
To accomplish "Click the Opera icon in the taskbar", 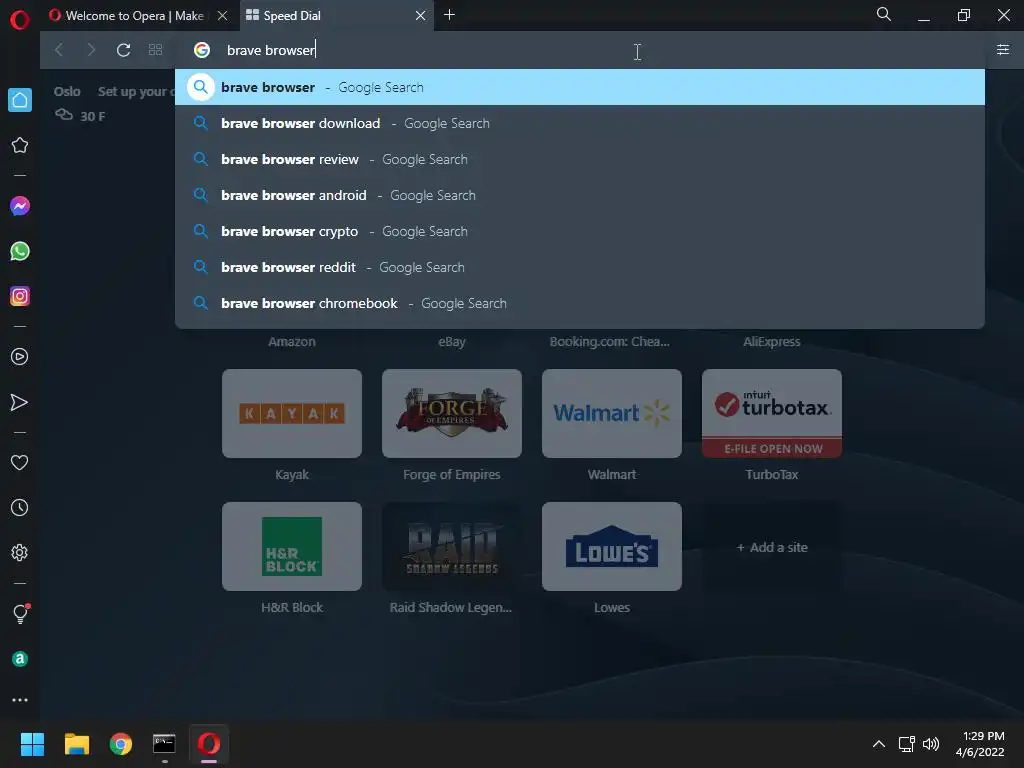I will (x=209, y=744).
